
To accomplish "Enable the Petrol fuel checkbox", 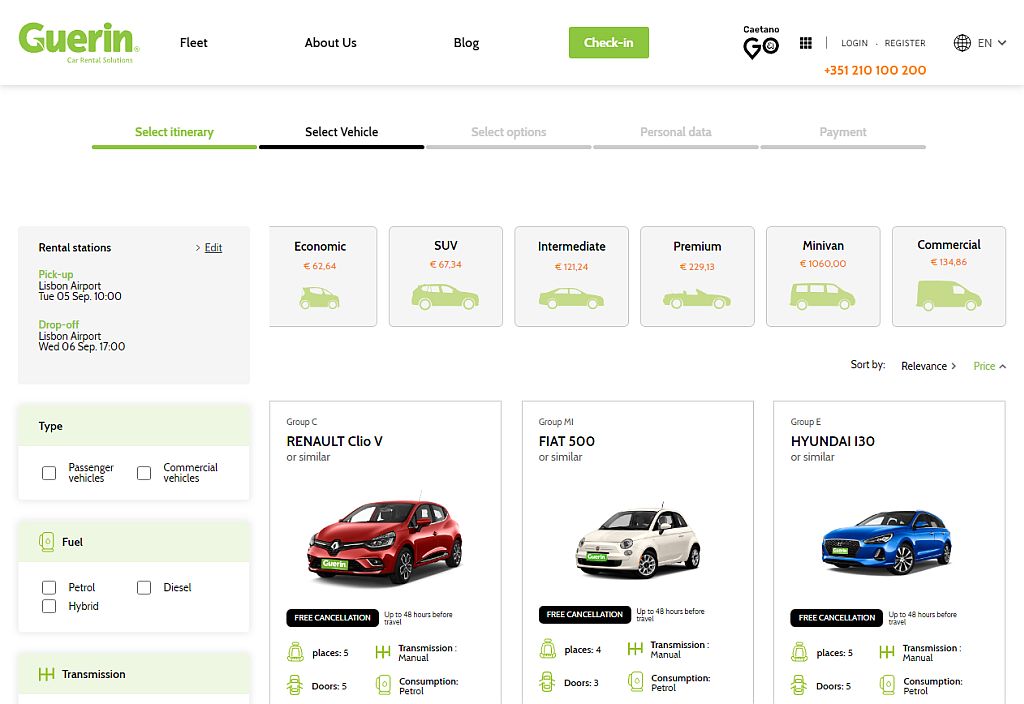I will (x=49, y=587).
